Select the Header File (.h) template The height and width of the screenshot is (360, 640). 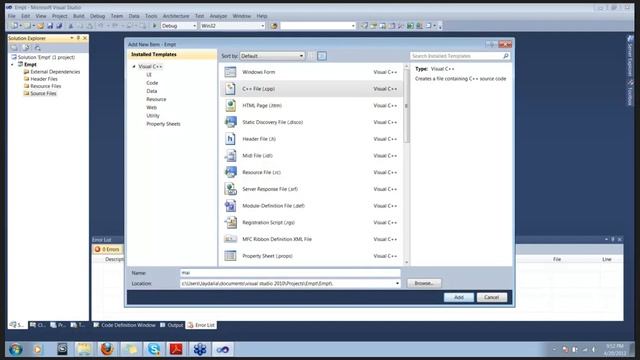[x=311, y=139]
